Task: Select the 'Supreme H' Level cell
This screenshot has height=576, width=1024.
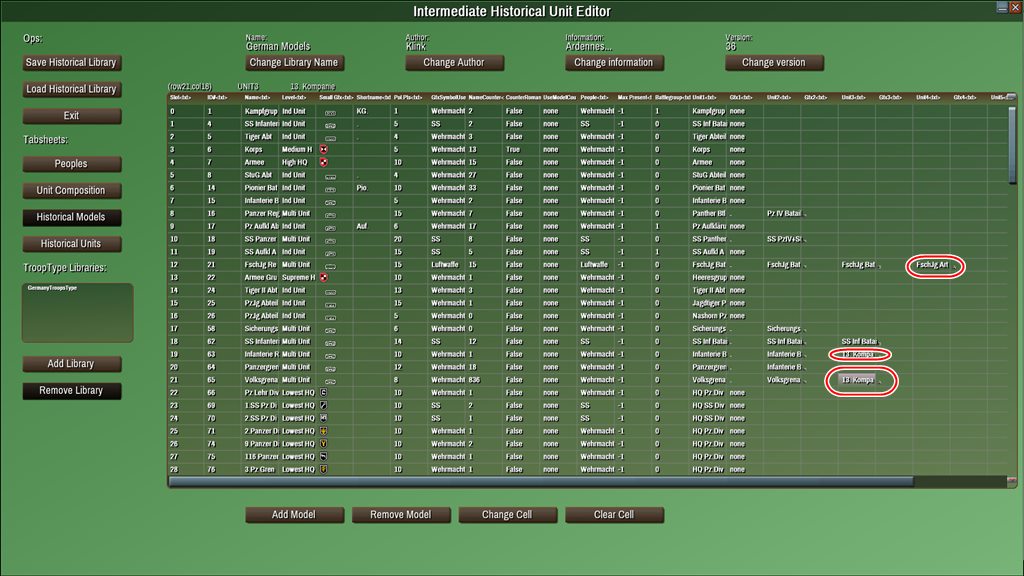Action: click(x=298, y=278)
